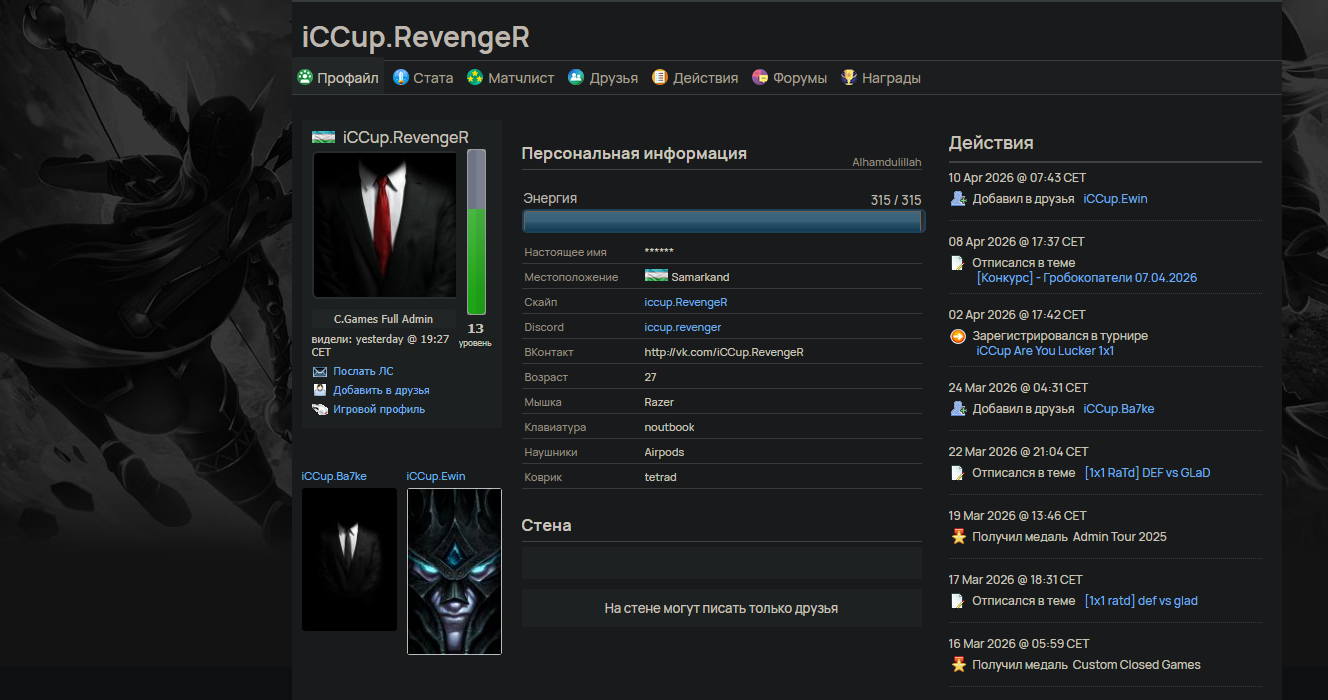Image resolution: width=1328 pixels, height=700 pixels.
Task: Go to the Друзья tab
Action: click(603, 78)
